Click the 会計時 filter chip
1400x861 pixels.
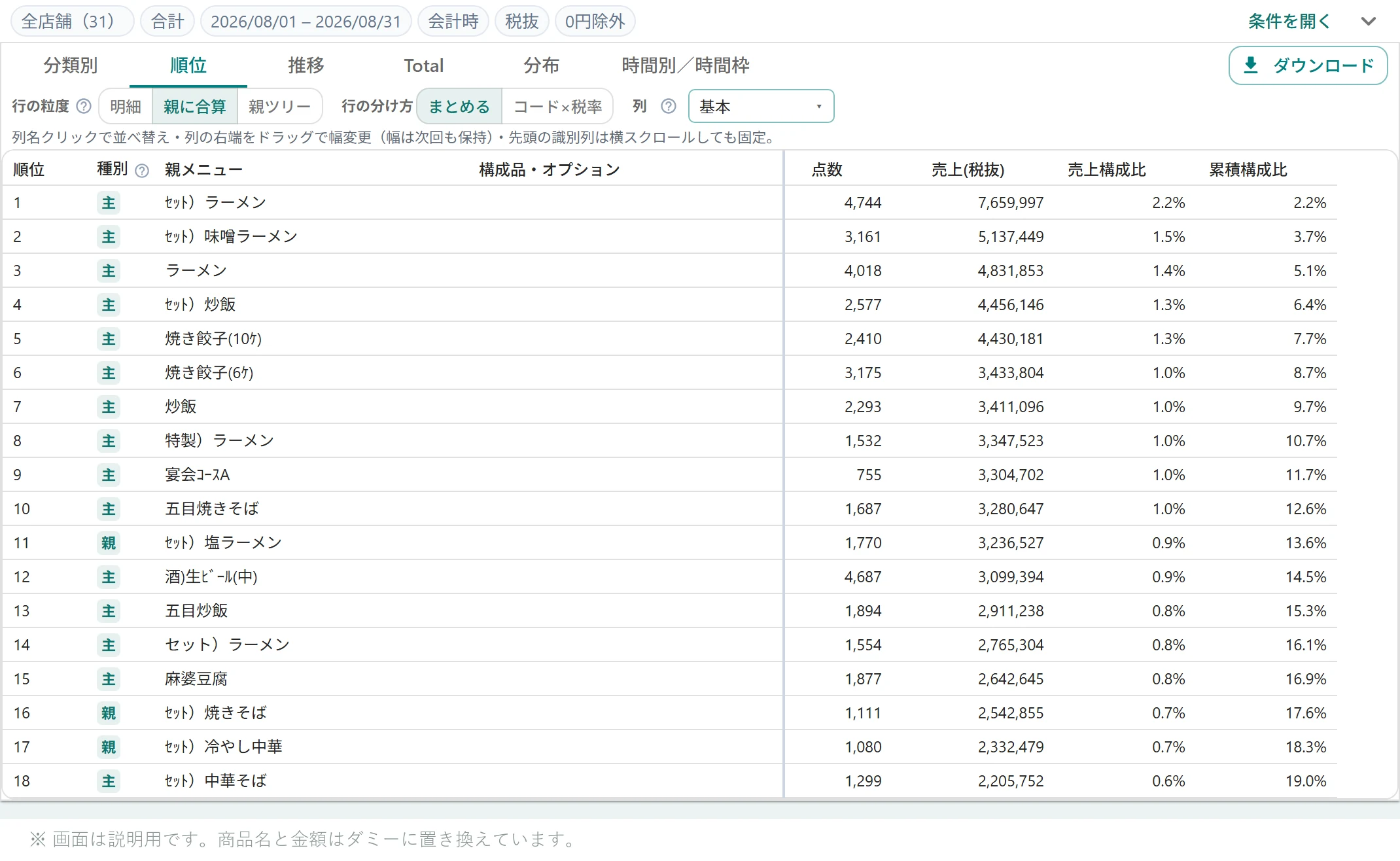pos(453,21)
